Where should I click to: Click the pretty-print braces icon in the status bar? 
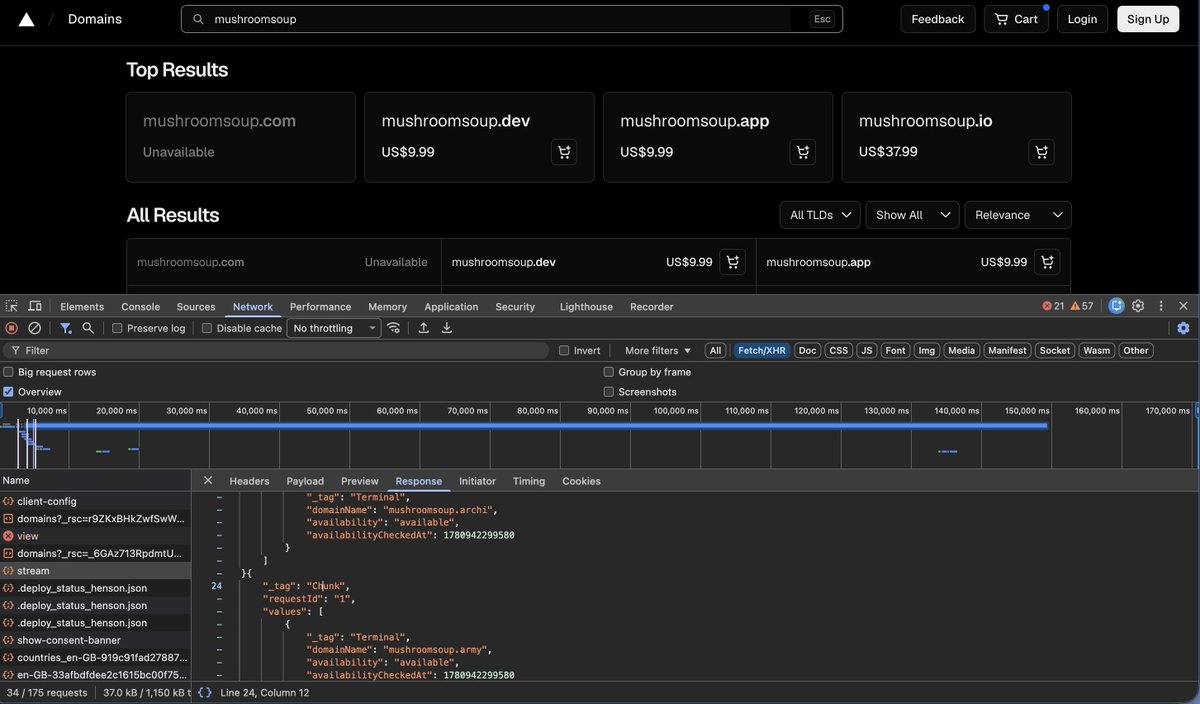205,692
